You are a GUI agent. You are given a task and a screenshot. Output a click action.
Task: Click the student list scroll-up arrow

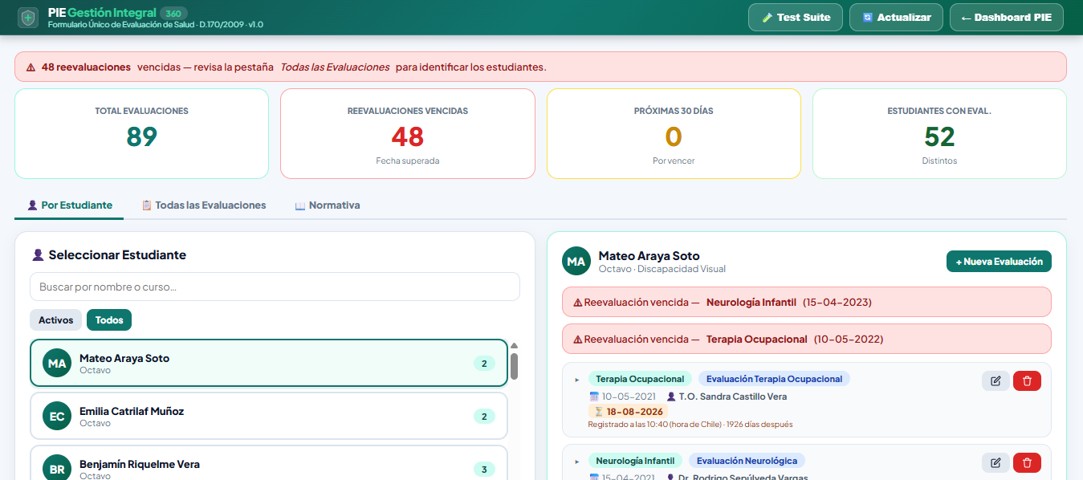pyautogui.click(x=514, y=345)
